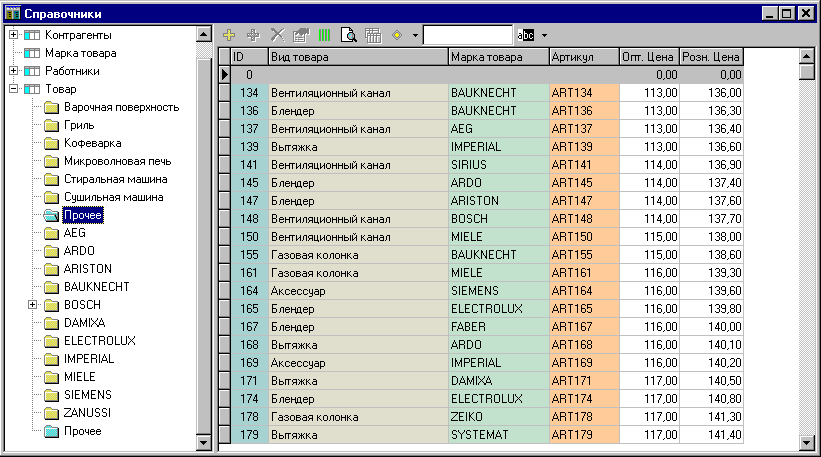Open the AEG folder in tree
This screenshot has height=457, width=821.
pos(74,233)
